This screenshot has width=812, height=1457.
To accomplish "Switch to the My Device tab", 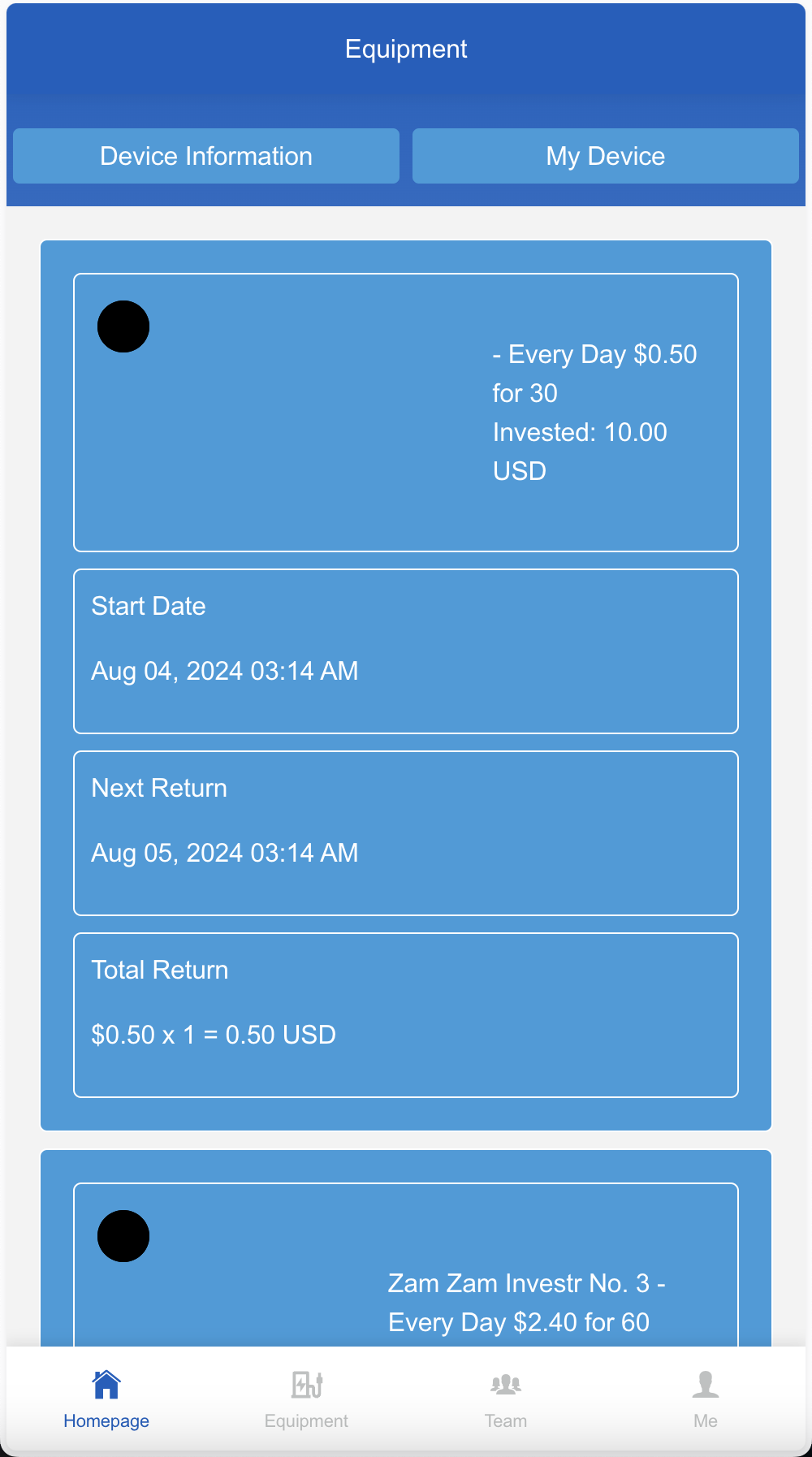I will 606,156.
